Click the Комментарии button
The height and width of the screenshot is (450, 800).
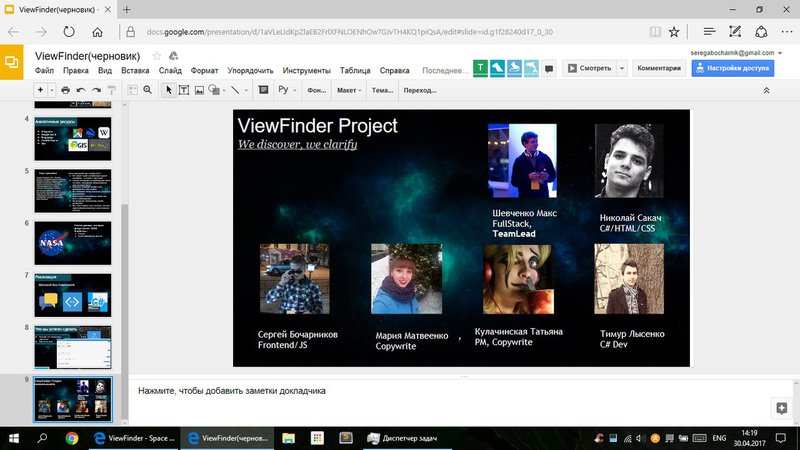(659, 68)
